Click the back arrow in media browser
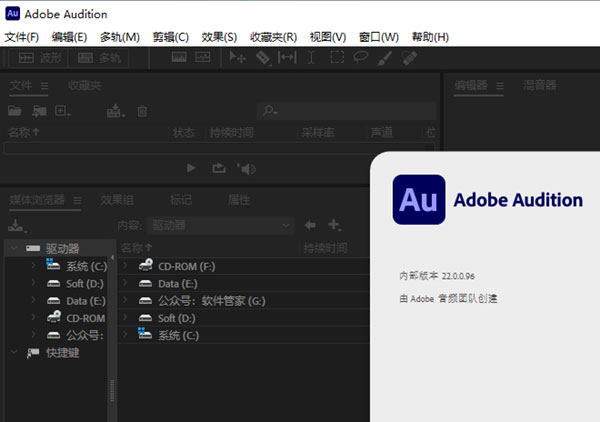Image resolution: width=600 pixels, height=422 pixels. click(x=310, y=225)
